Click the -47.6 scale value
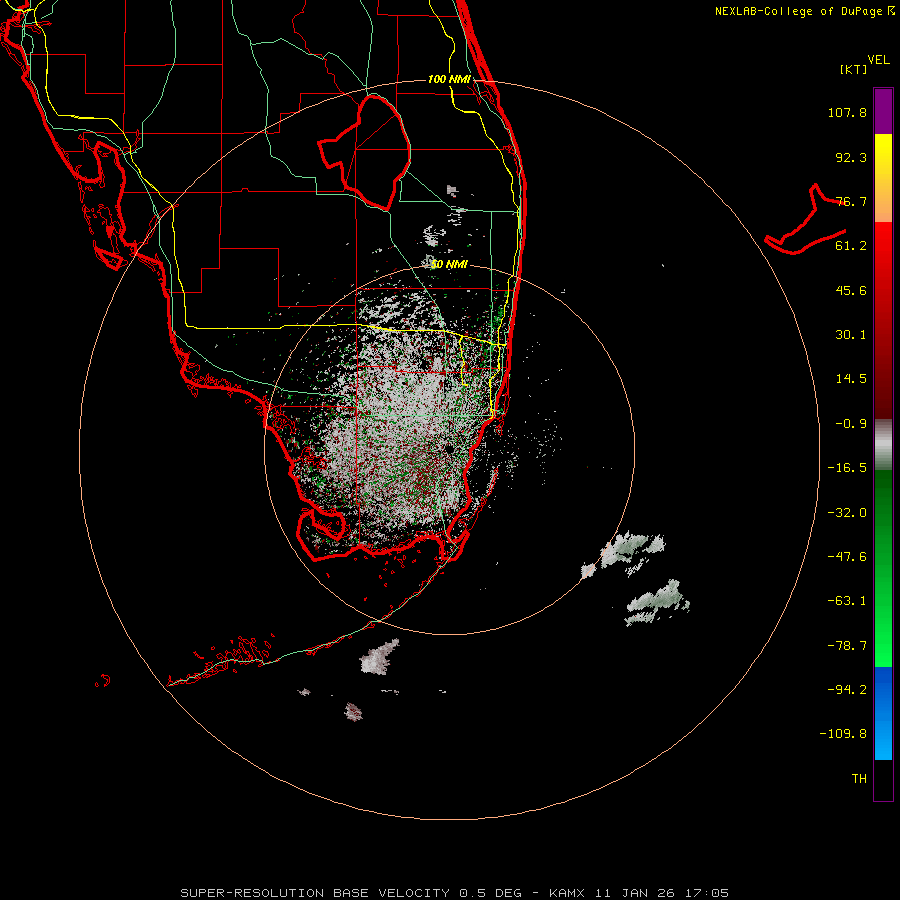 pyautogui.click(x=847, y=557)
